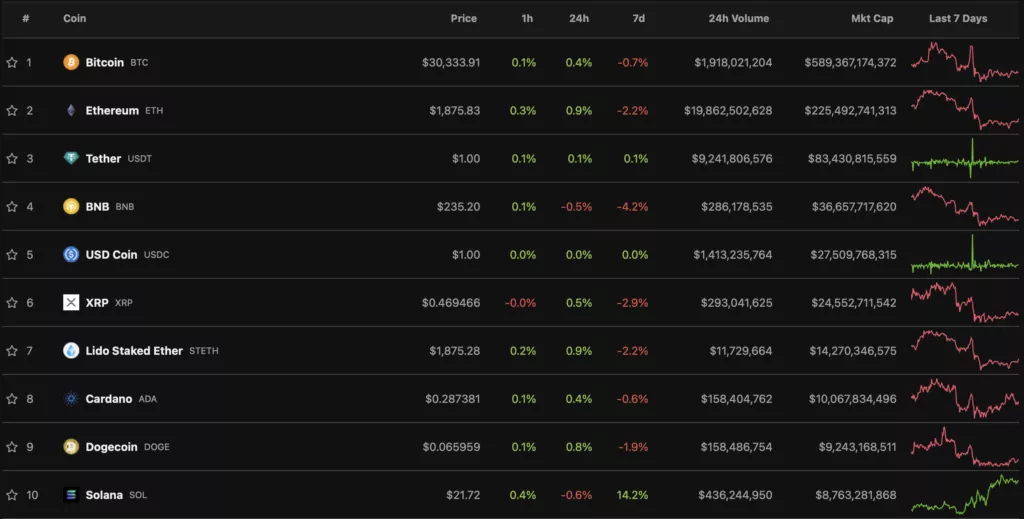The image size is (1024, 519).
Task: Click the Ethereum diamond logo icon
Action: click(71, 110)
